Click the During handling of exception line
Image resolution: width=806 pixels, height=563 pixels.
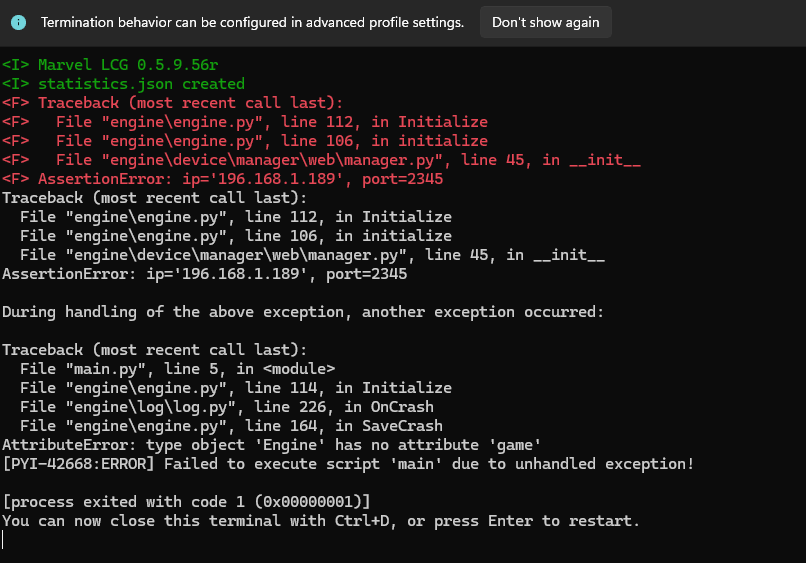303,312
